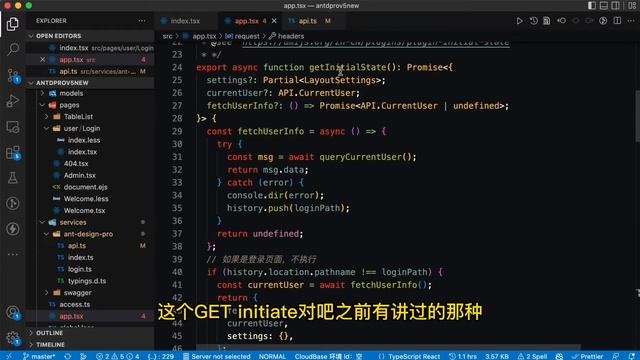Open file history timeline icon
Viewport: 640px width, 360px height.
click(x=533, y=21)
